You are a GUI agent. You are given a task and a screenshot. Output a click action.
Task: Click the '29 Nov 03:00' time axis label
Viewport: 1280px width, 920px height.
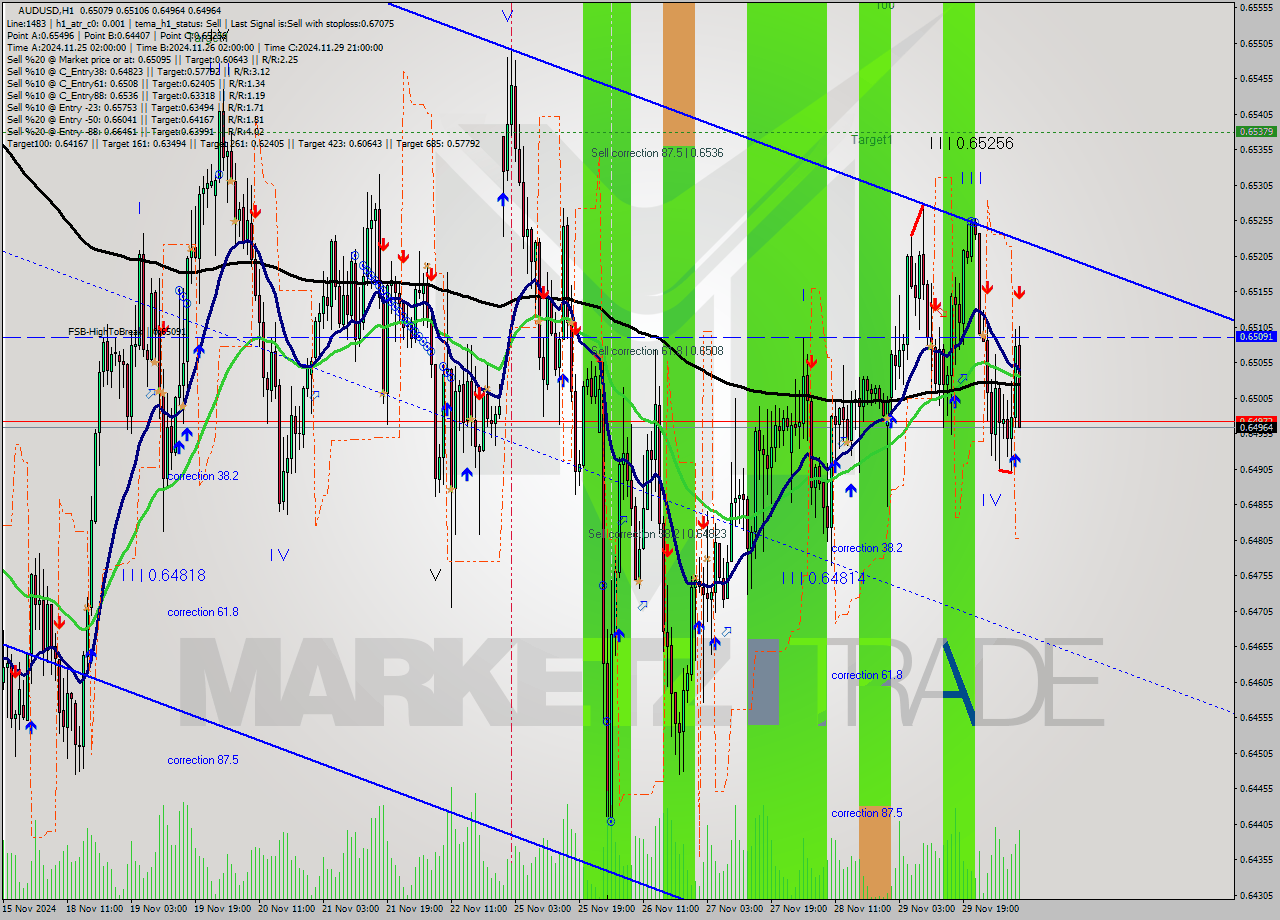926,910
